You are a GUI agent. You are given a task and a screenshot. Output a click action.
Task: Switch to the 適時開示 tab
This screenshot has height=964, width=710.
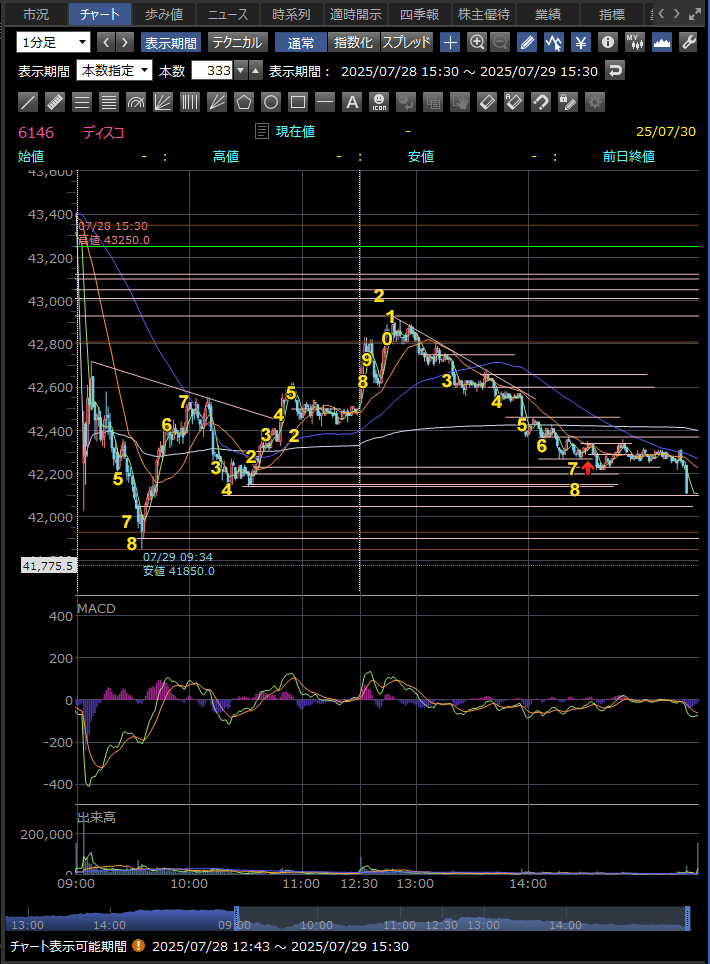click(356, 14)
